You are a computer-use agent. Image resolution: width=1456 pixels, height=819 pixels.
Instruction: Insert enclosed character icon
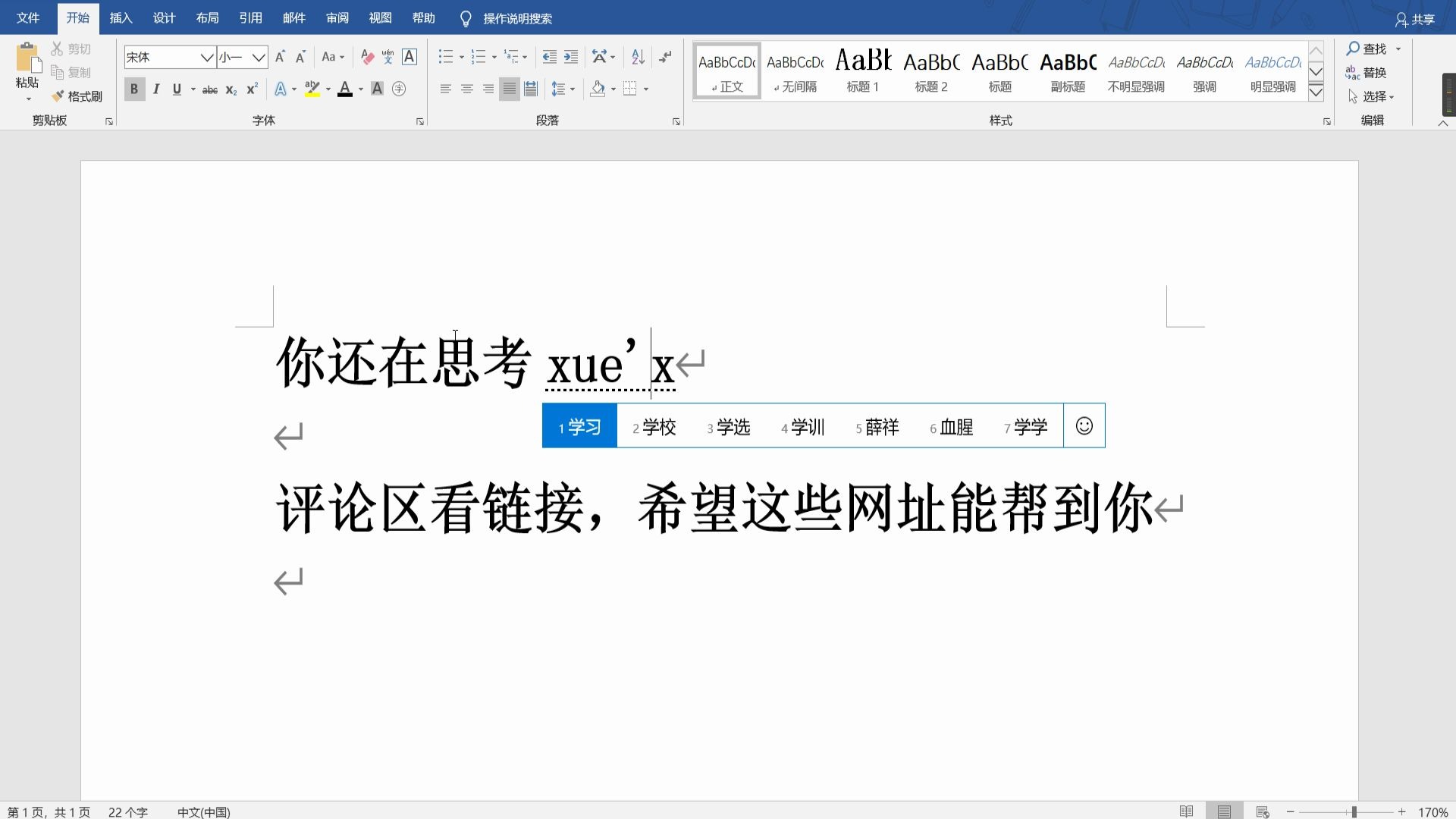point(399,89)
